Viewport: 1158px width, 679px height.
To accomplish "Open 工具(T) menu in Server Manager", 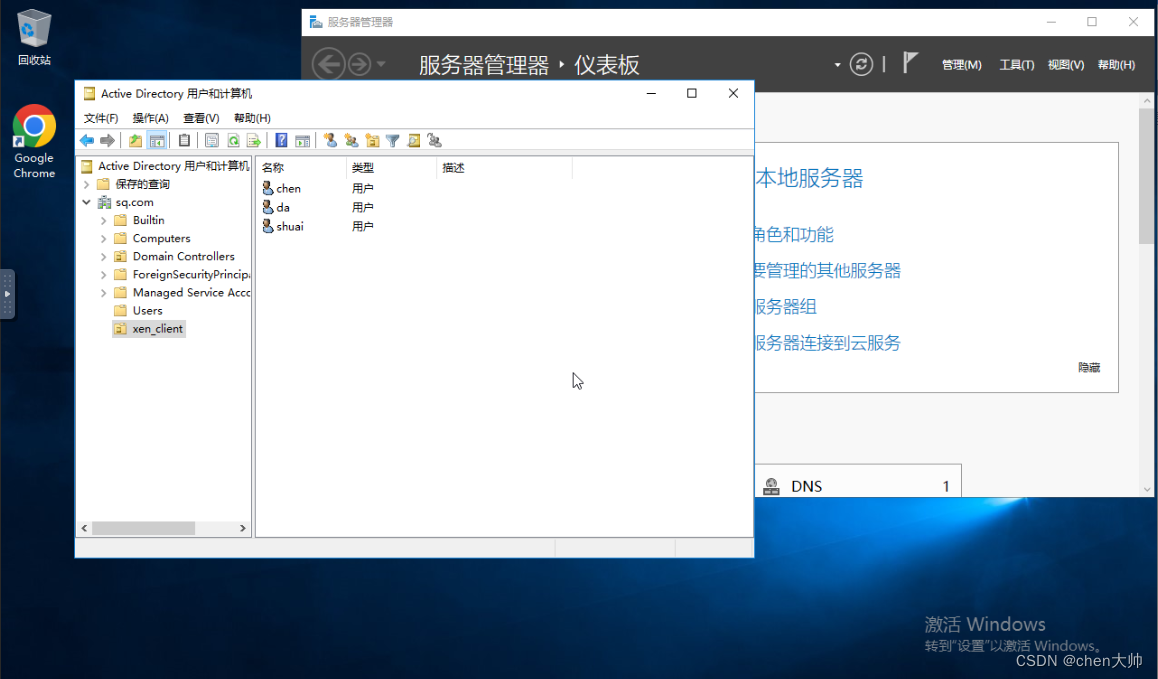I will coord(1016,65).
